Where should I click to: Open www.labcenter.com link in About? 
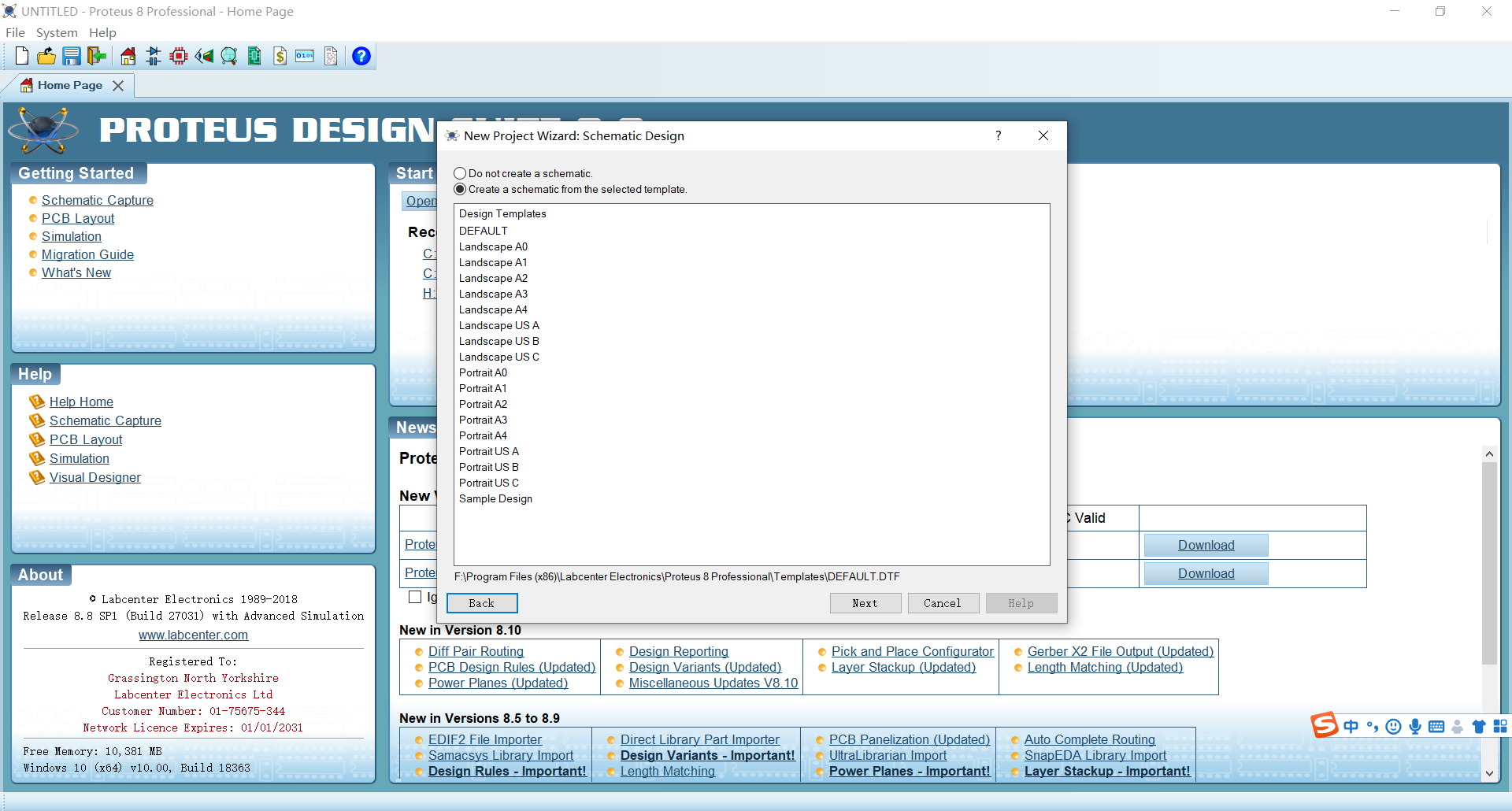coord(193,635)
